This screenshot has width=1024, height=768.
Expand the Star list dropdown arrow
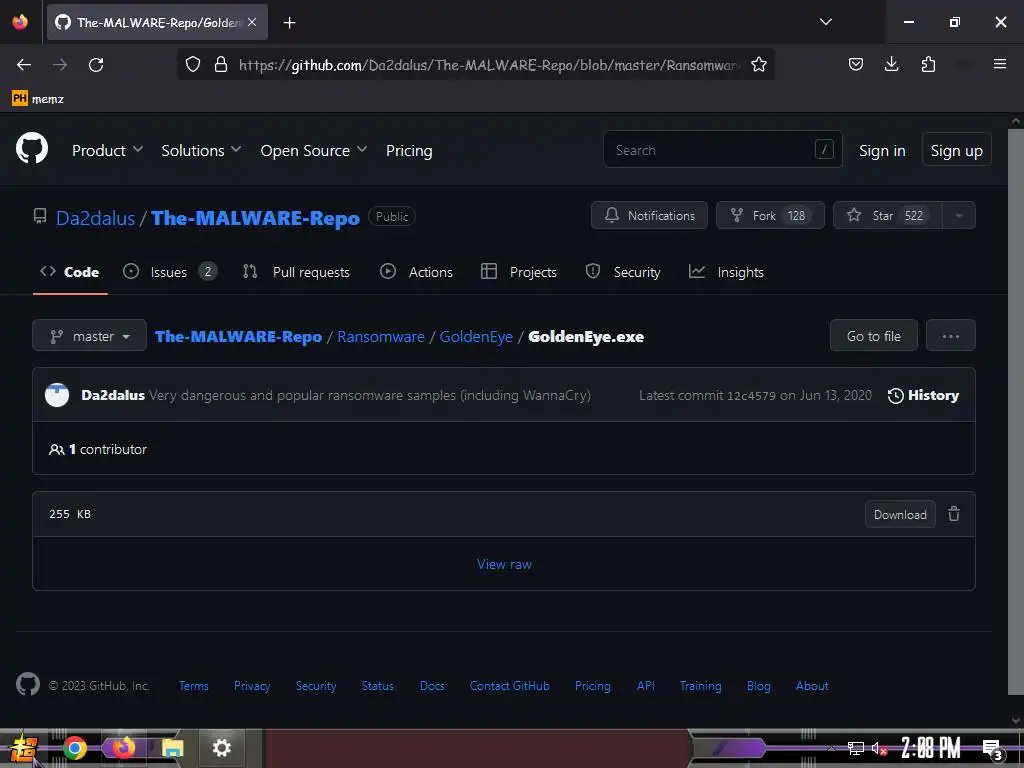pyautogui.click(x=959, y=216)
